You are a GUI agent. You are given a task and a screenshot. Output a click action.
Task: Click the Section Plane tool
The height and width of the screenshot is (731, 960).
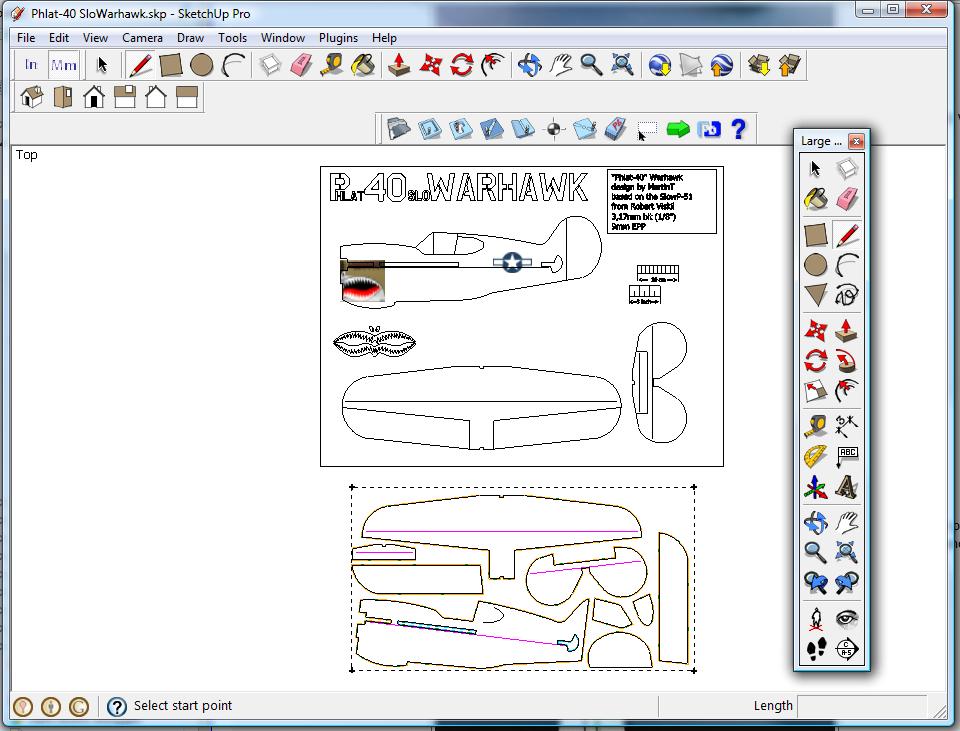847,649
